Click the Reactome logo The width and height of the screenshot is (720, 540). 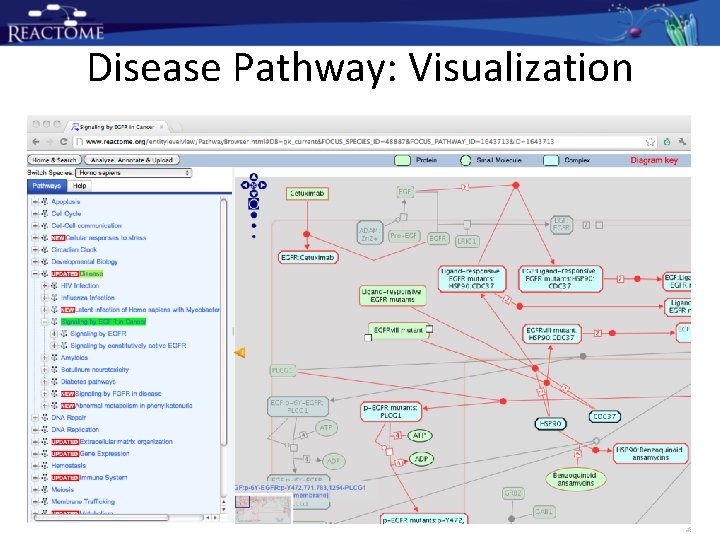[x=55, y=23]
